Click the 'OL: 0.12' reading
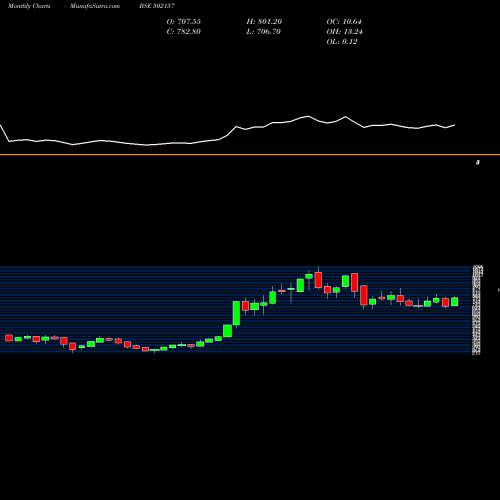Viewport: 500px width, 500px height. click(x=342, y=42)
